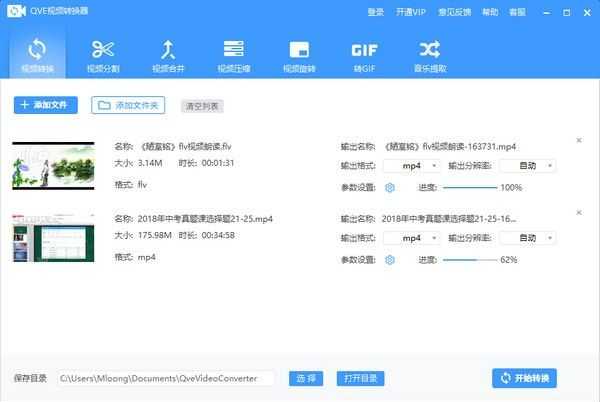
Task: Click the 添加文件 button
Action: [46, 105]
